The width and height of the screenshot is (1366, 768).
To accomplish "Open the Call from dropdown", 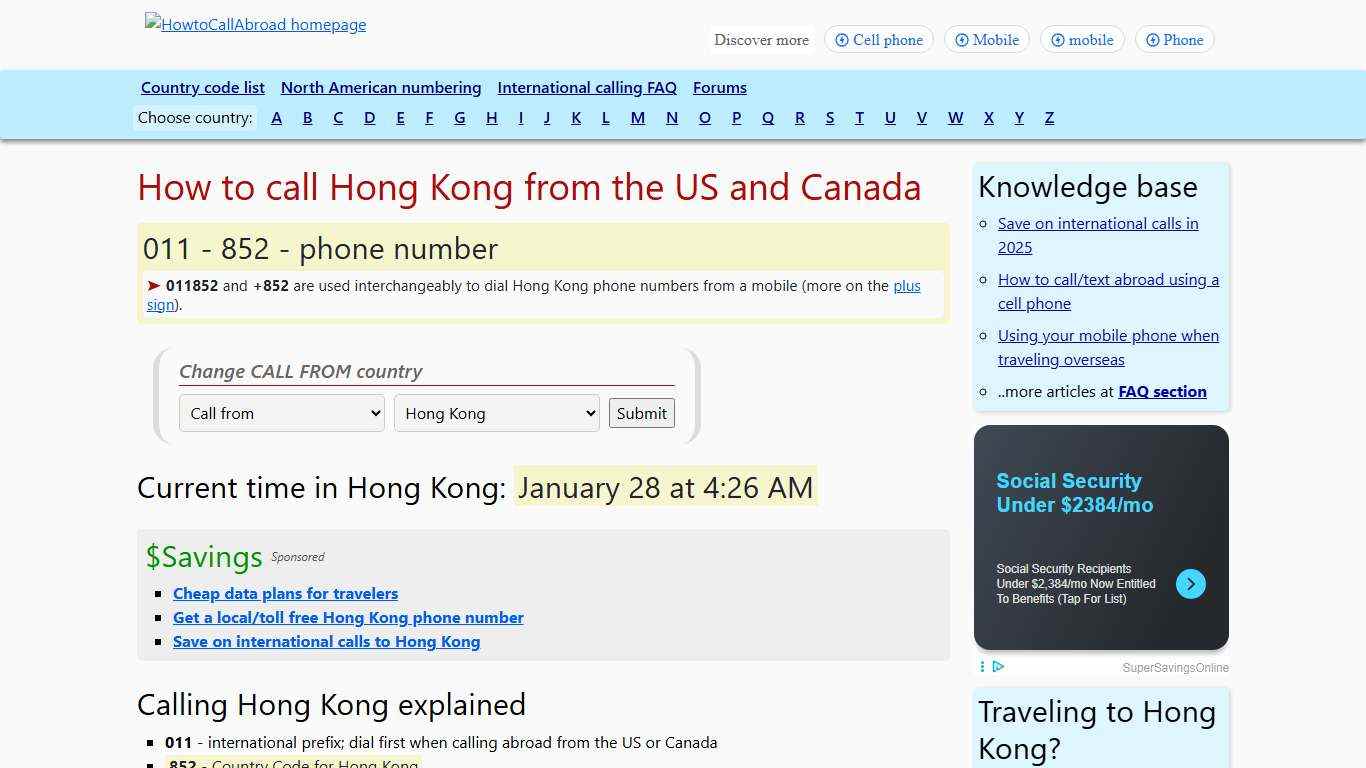I will point(281,413).
